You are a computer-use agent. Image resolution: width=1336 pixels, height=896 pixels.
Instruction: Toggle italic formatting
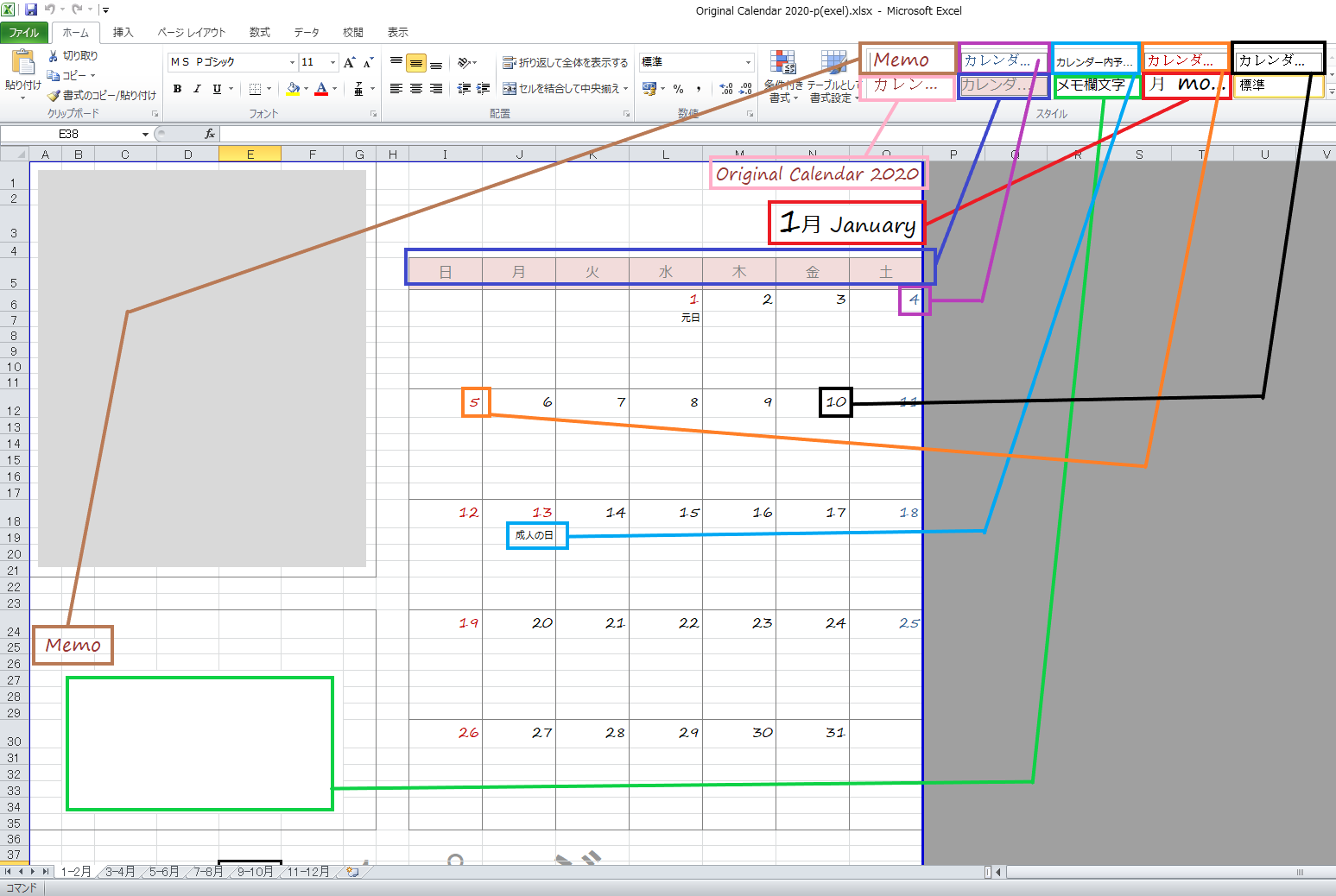(x=197, y=89)
